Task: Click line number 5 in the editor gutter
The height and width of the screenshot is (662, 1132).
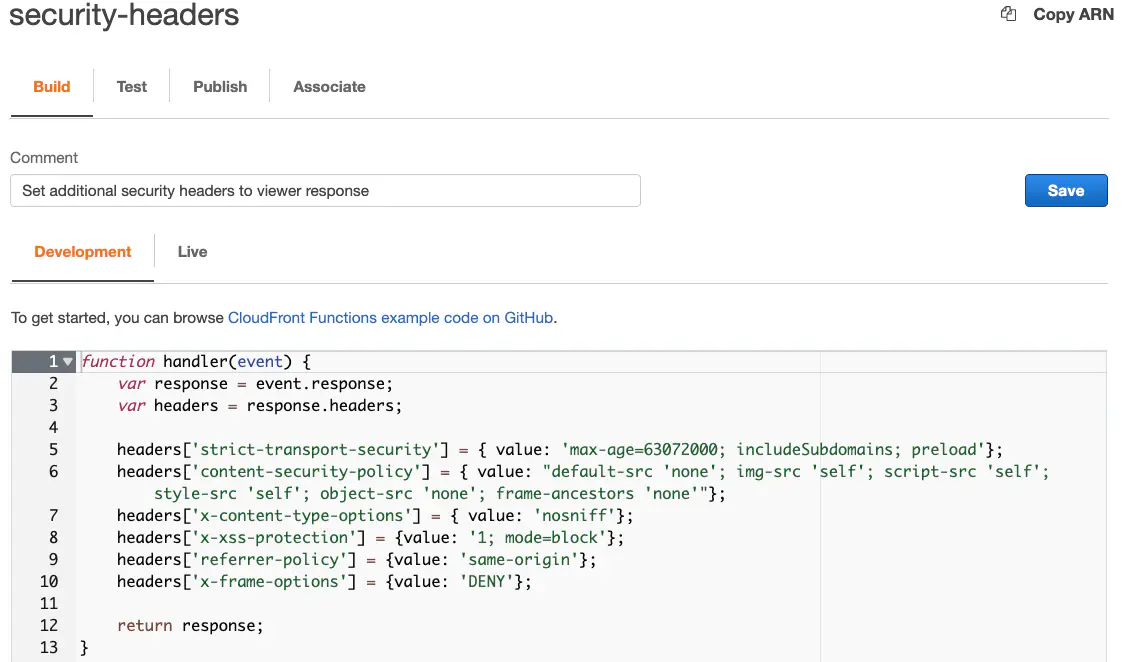Action: click(x=53, y=450)
